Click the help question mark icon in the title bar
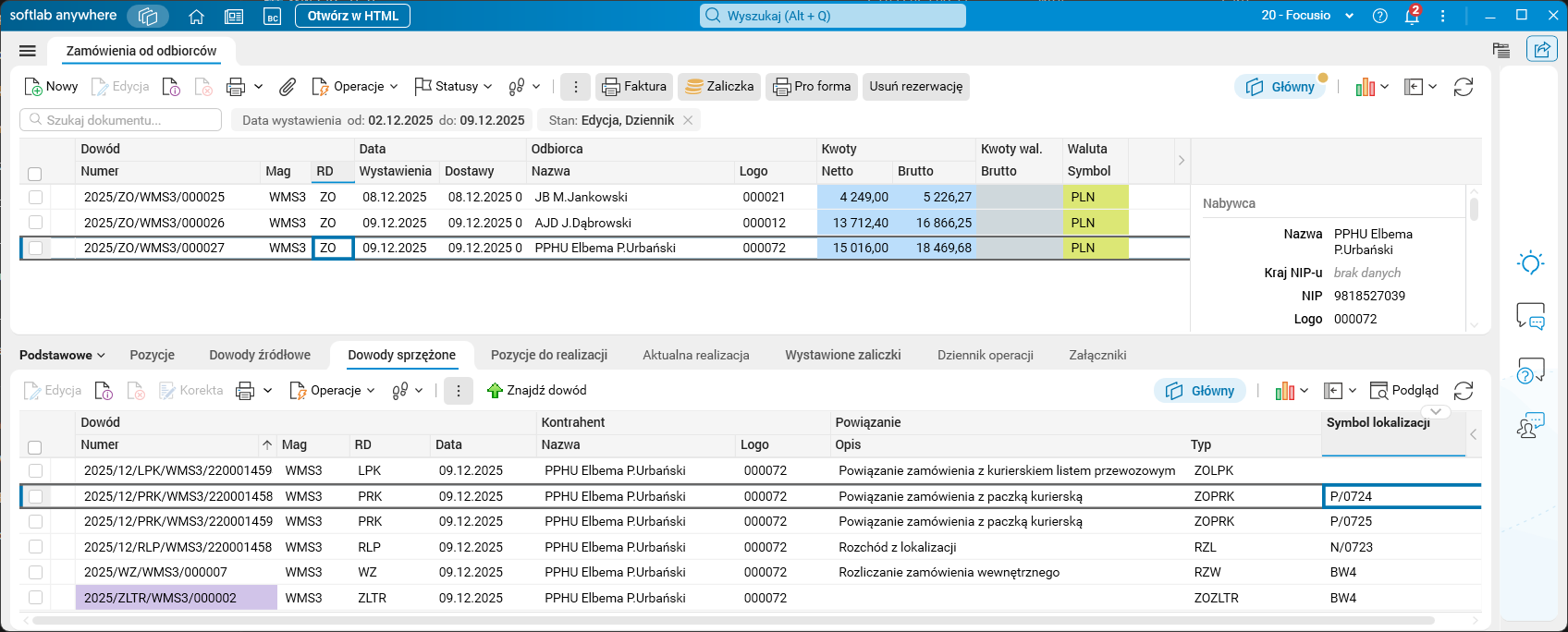Screen dimensions: 1568x632 point(1379,17)
